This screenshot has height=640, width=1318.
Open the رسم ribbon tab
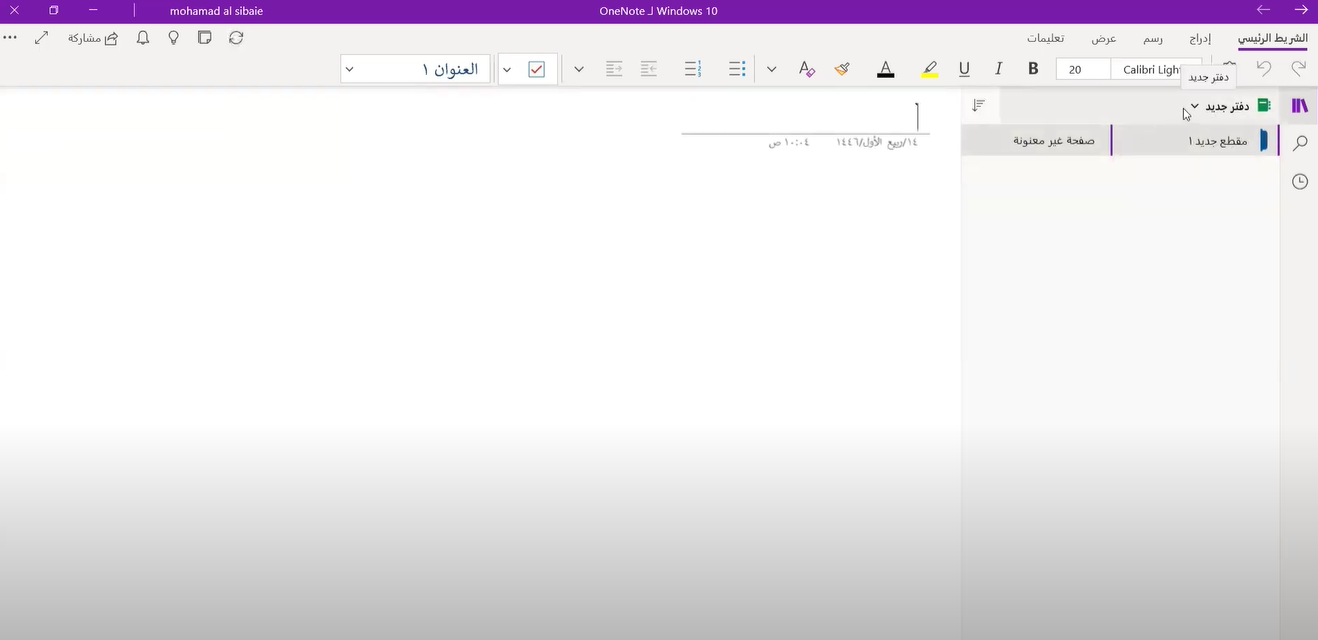tap(1153, 38)
